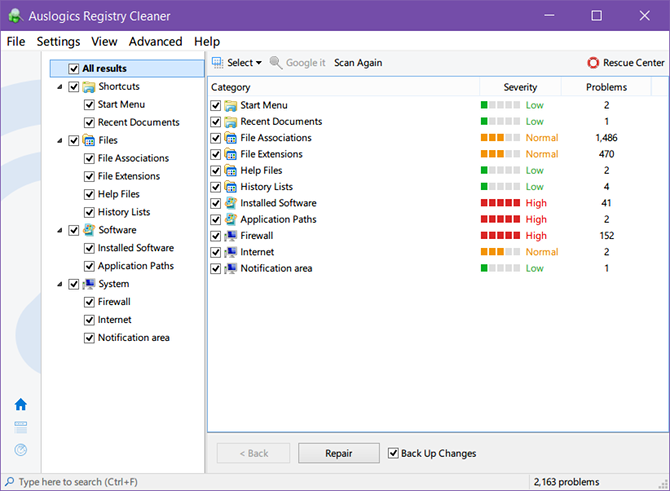Click the Software icon in tree
Screen dimensions: 670x491
tap(89, 230)
